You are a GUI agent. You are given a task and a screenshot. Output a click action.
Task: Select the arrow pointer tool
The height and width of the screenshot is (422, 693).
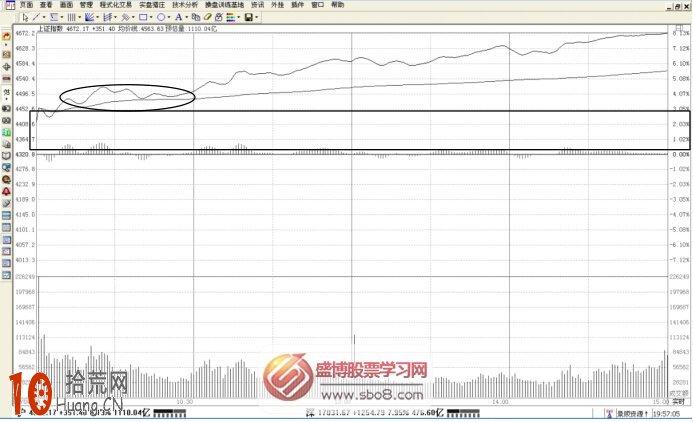click(25, 17)
